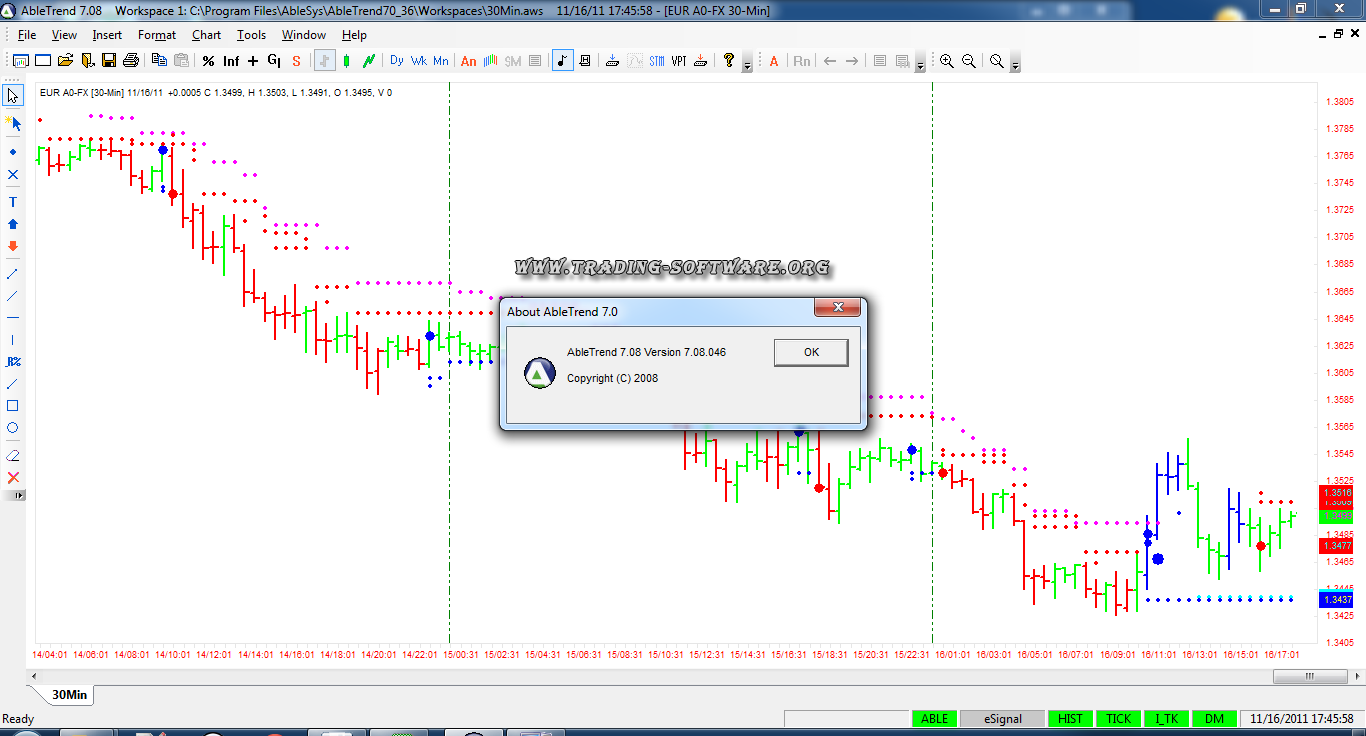Select the candlestick chart style icon
1366x736 pixels.
(x=347, y=61)
